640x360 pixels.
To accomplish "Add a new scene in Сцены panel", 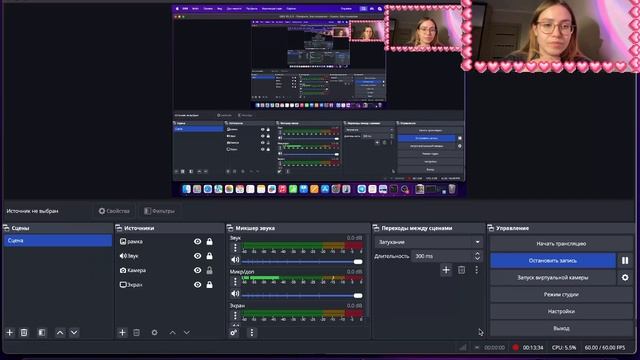I will [x=10, y=333].
